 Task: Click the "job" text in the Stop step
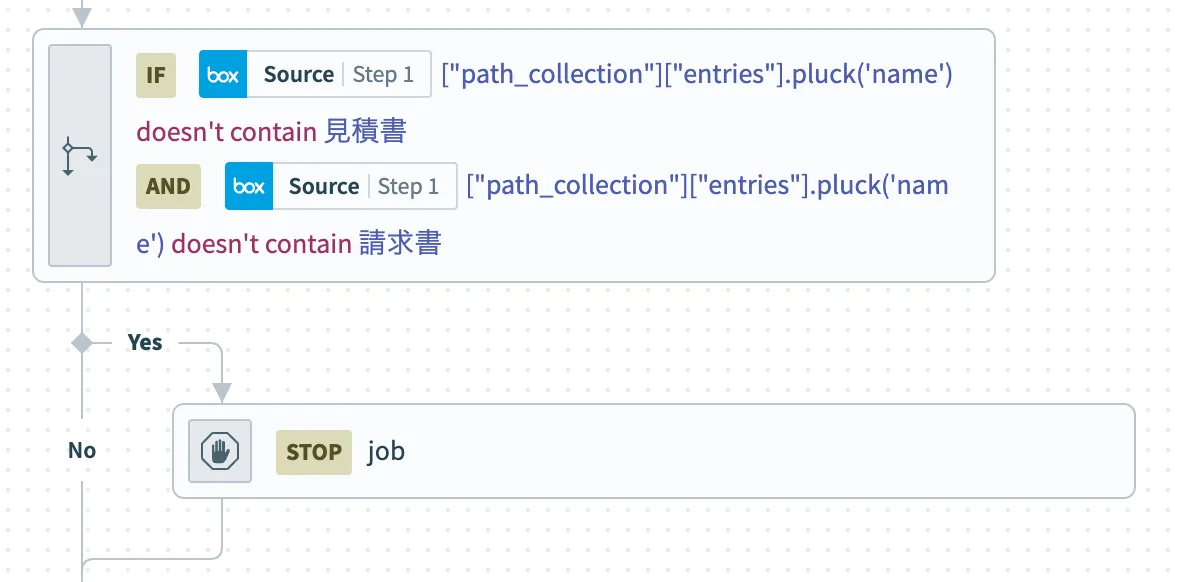386,452
